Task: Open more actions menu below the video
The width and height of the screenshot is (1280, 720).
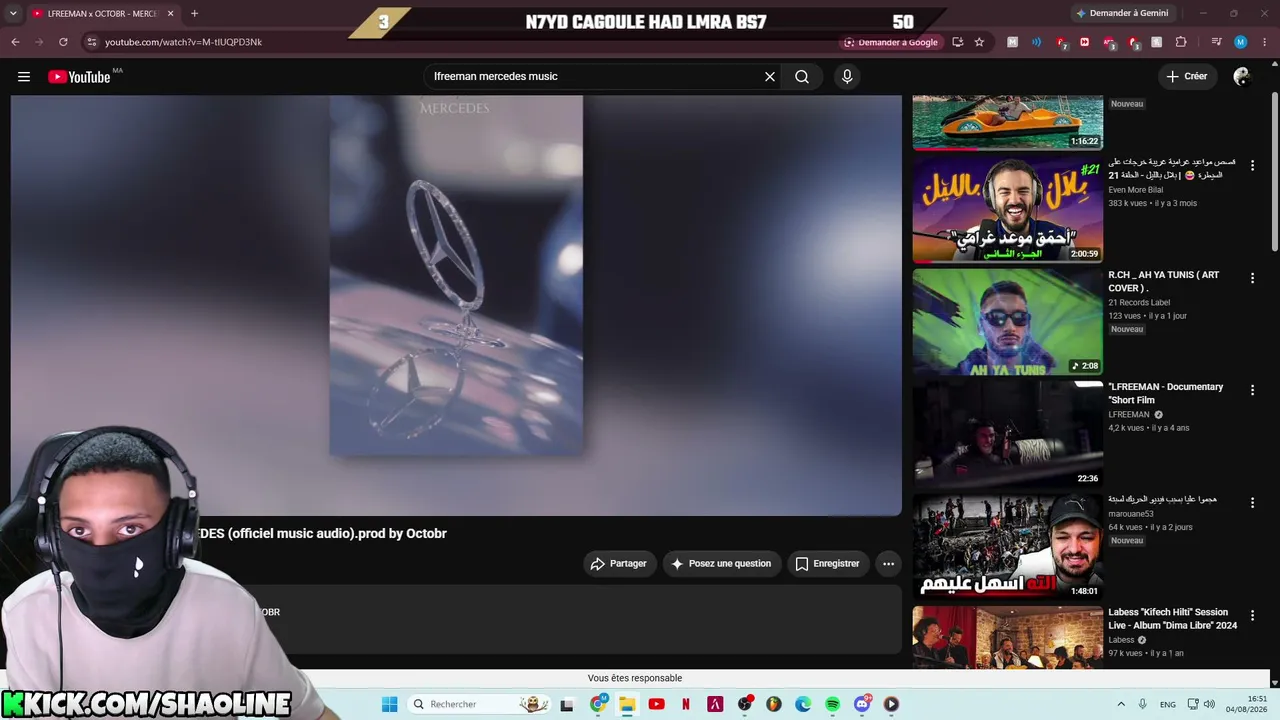Action: pyautogui.click(x=888, y=564)
